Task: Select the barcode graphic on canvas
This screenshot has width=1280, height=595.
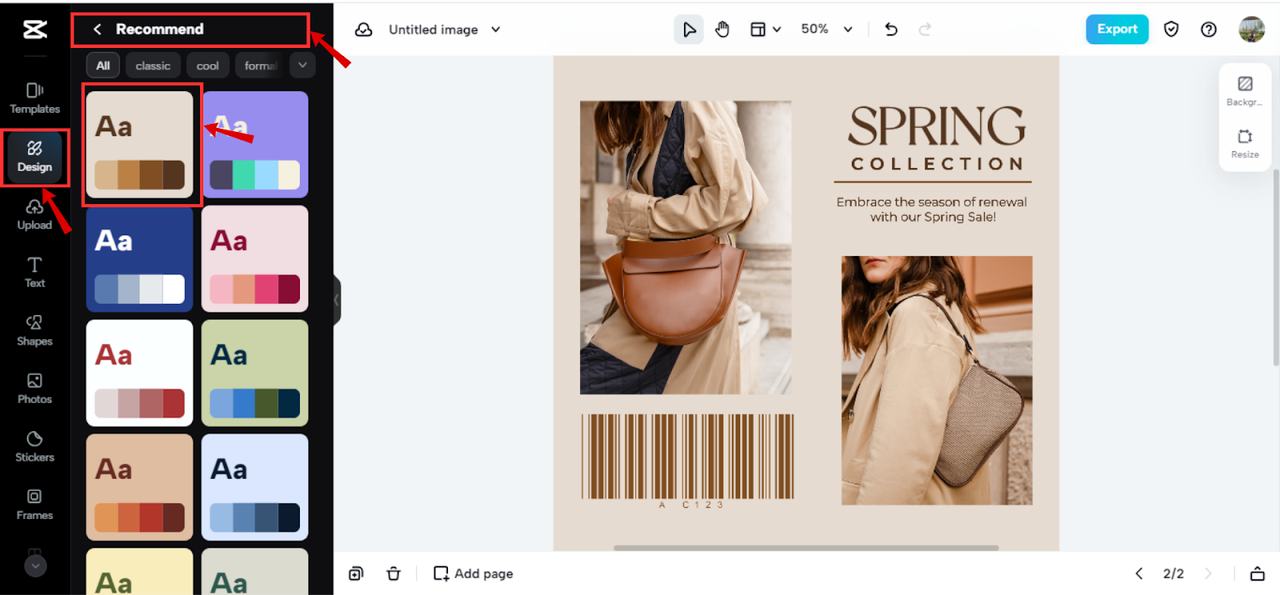Action: [687, 456]
